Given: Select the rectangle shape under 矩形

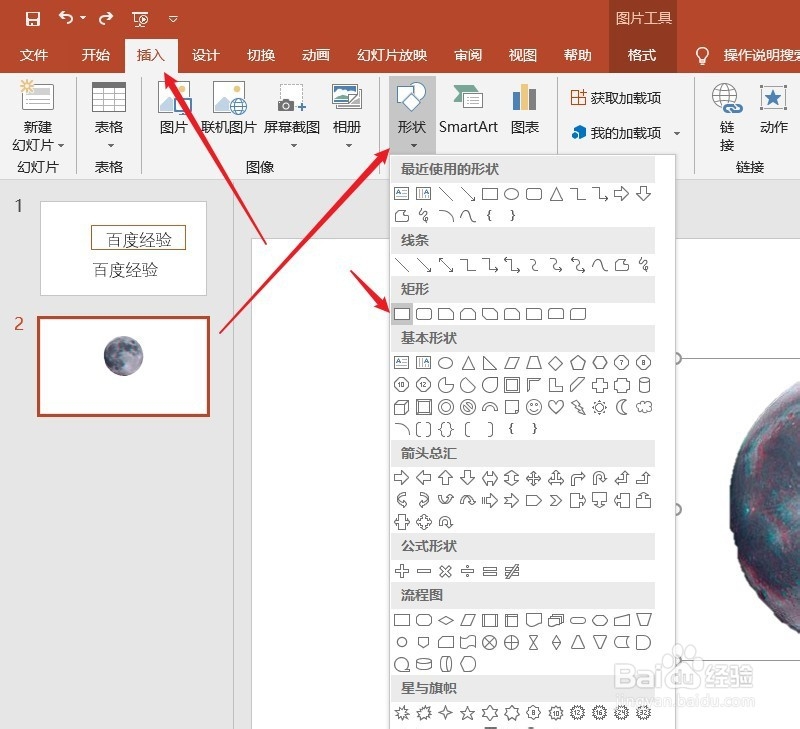Looking at the screenshot, I should coord(402,314).
